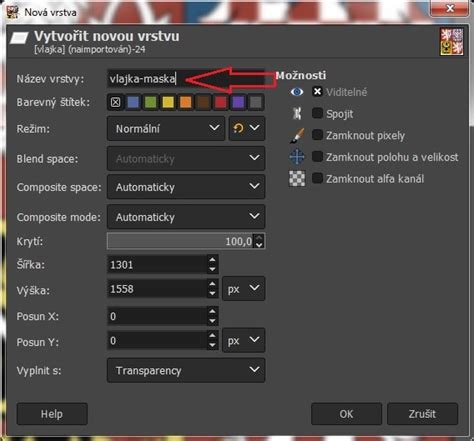Click the Výška field showing 1558
Image resolution: width=474 pixels, height=441 pixels.
(x=157, y=289)
